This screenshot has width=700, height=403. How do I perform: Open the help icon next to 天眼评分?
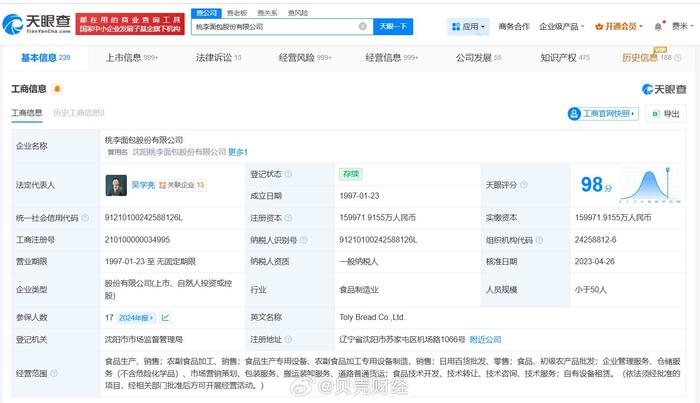tap(524, 185)
